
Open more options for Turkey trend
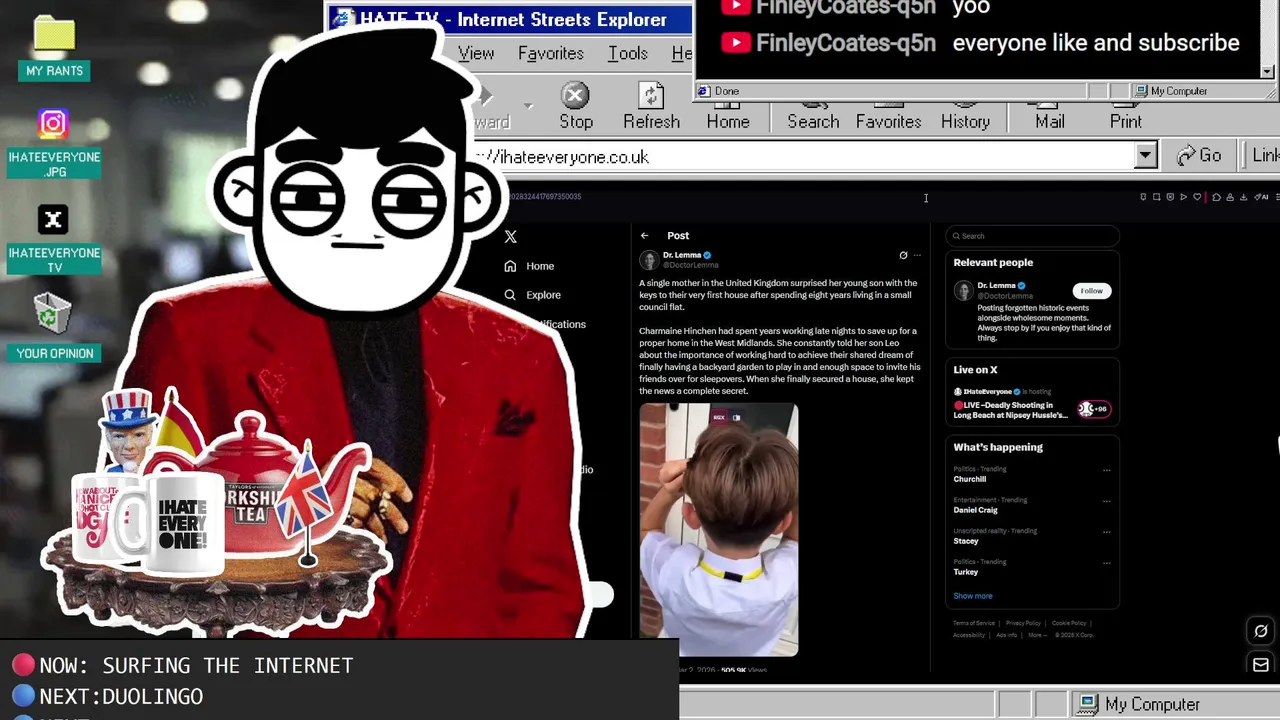point(1106,563)
